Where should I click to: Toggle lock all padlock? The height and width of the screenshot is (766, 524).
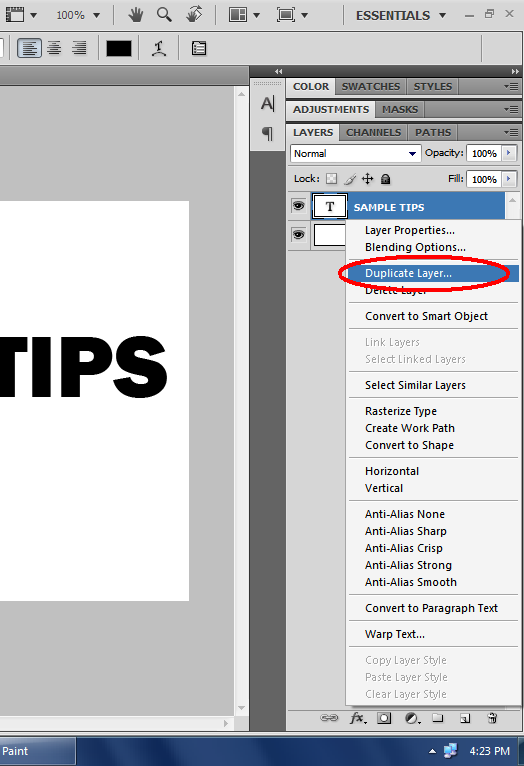[385, 179]
